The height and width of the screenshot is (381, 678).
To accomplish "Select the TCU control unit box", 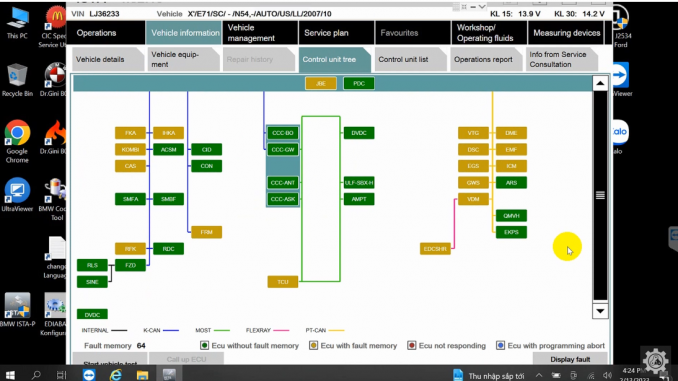I will pos(283,282).
